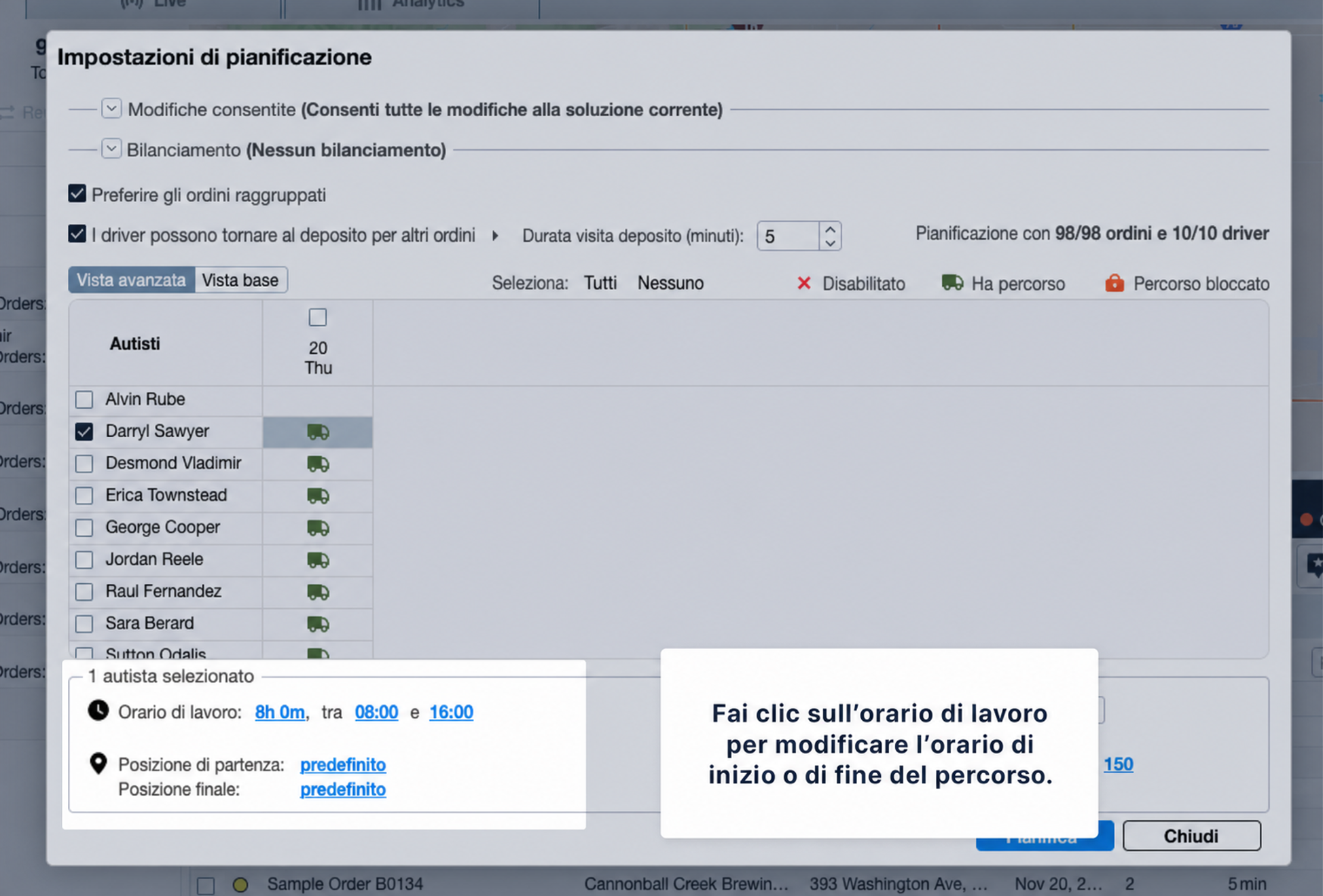Click the 16:00 end time link
This screenshot has height=896, width=1323.
451,712
